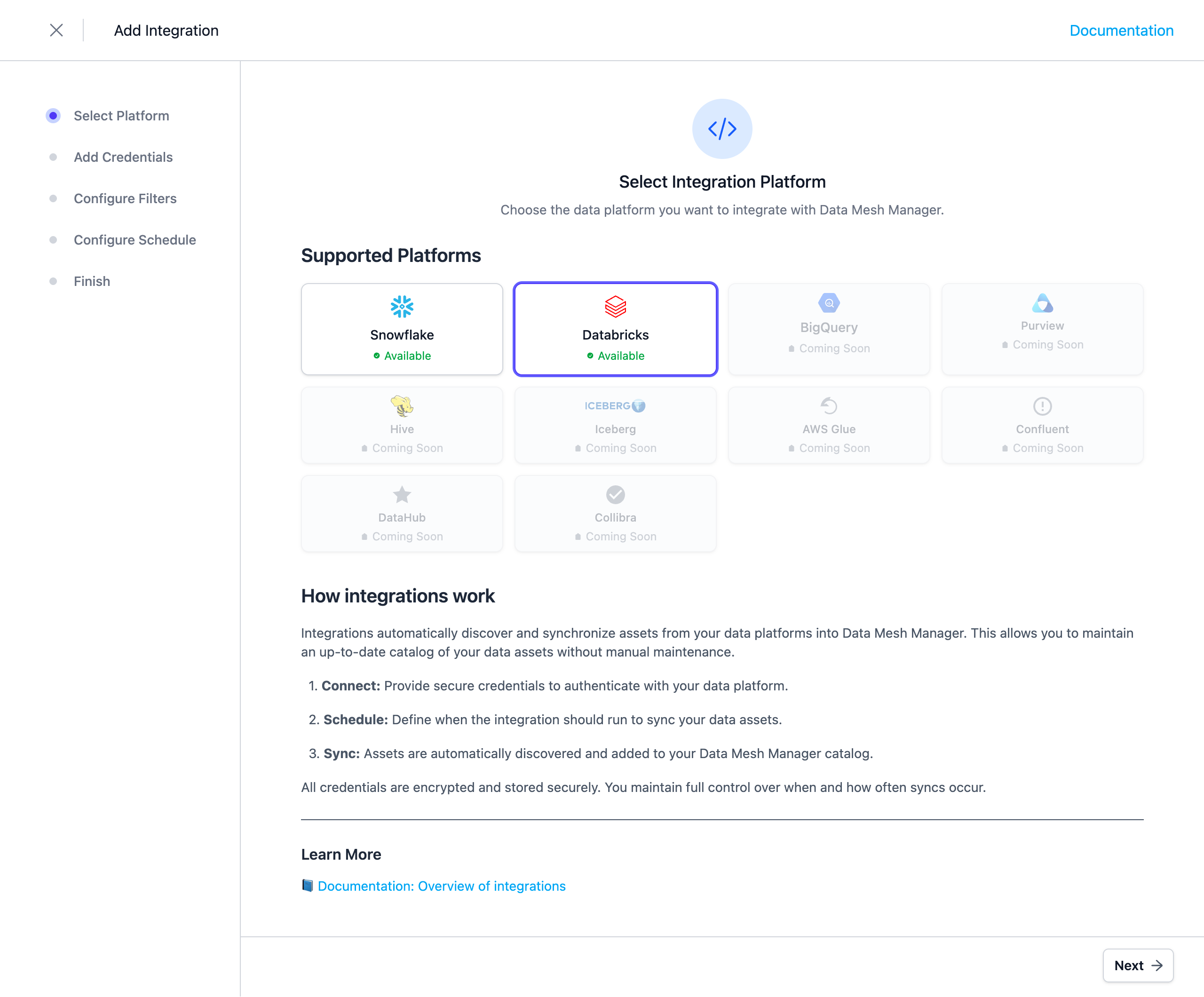Image resolution: width=1204 pixels, height=997 pixels.
Task: Select the Select Platform step indicator
Action: [x=53, y=116]
